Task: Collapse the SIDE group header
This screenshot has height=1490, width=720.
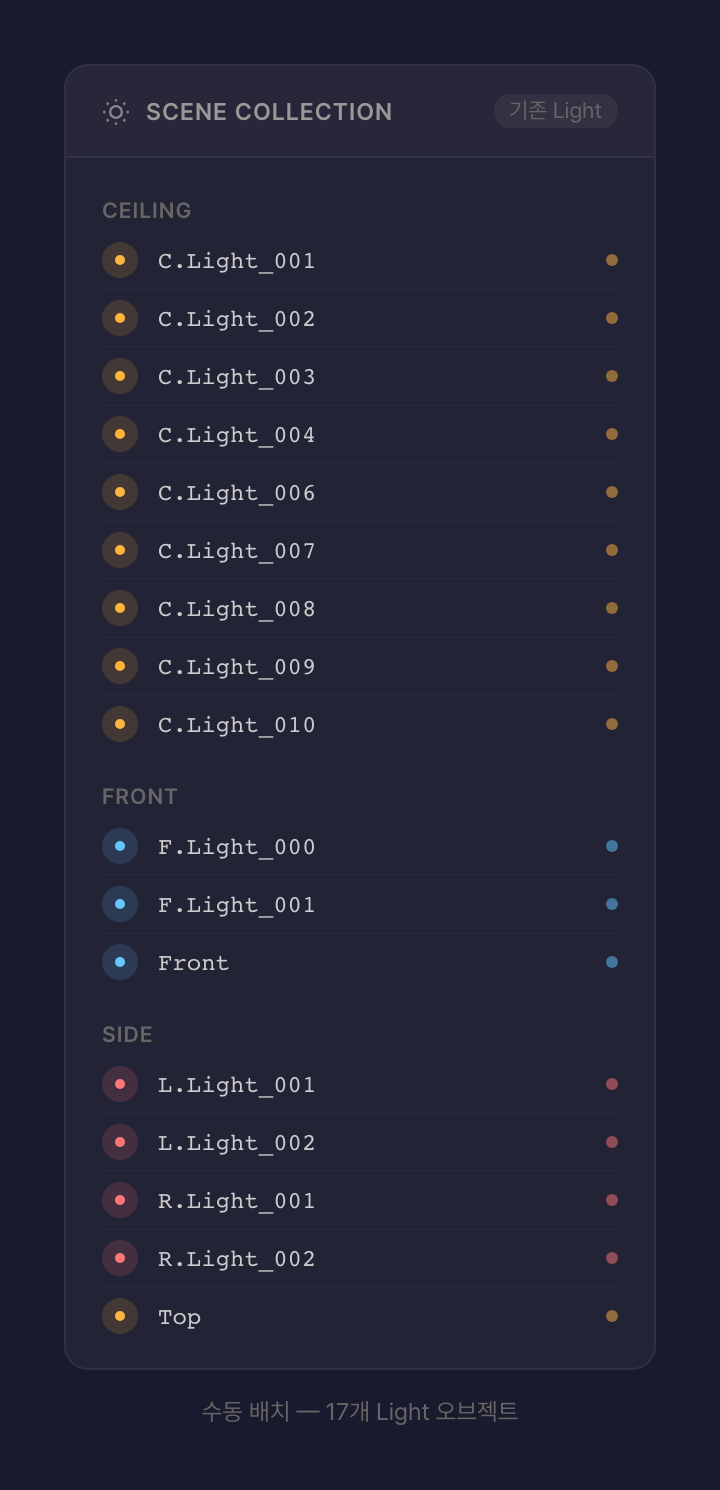Action: 127,1034
